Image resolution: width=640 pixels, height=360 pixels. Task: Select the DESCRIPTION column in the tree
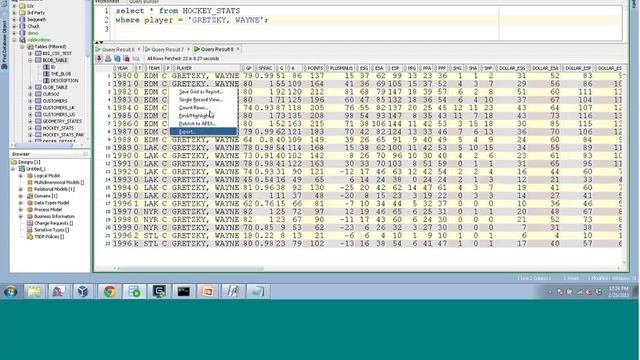pyautogui.click(x=64, y=81)
